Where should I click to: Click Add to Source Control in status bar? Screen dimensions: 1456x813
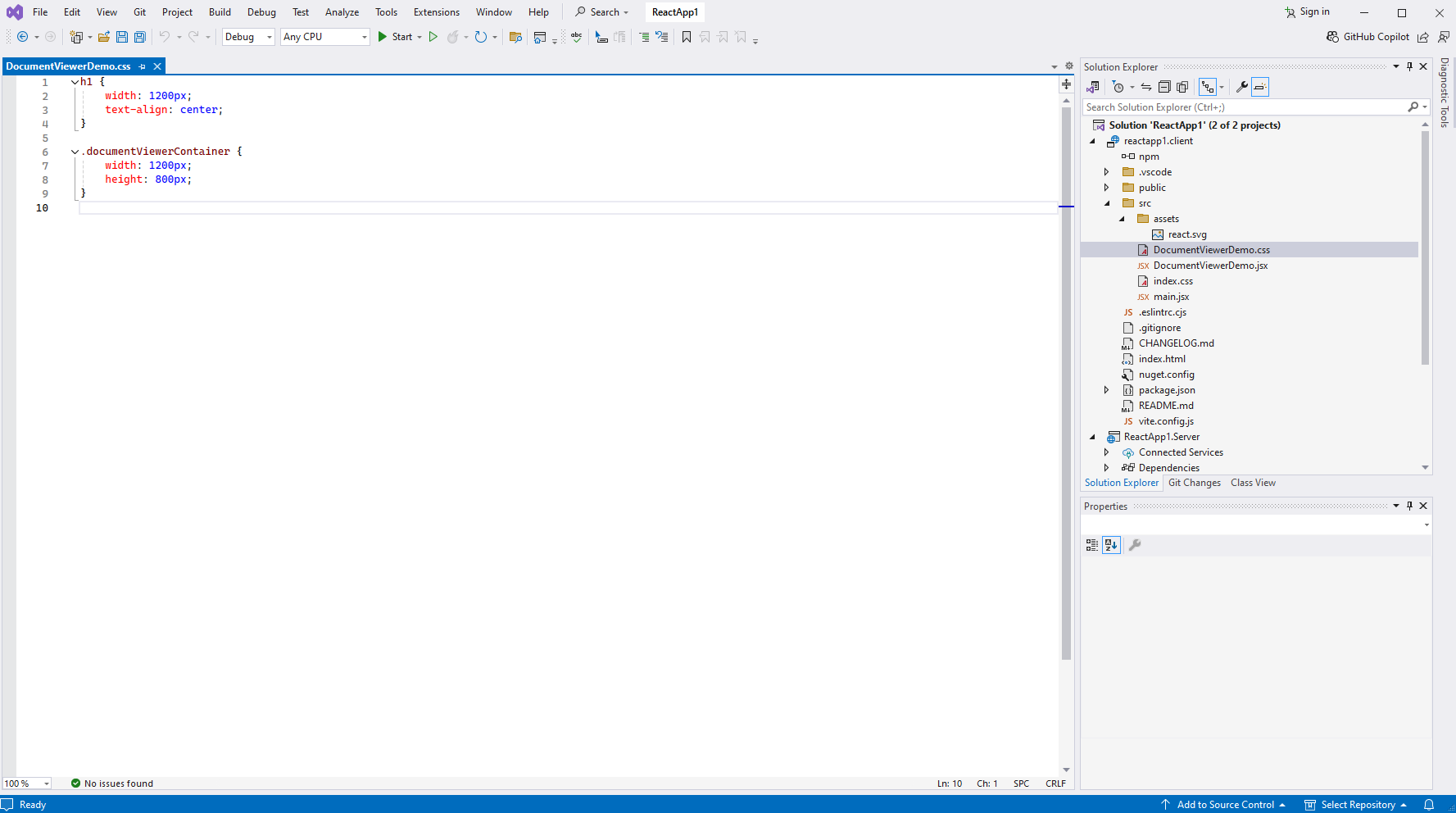coord(1224,805)
